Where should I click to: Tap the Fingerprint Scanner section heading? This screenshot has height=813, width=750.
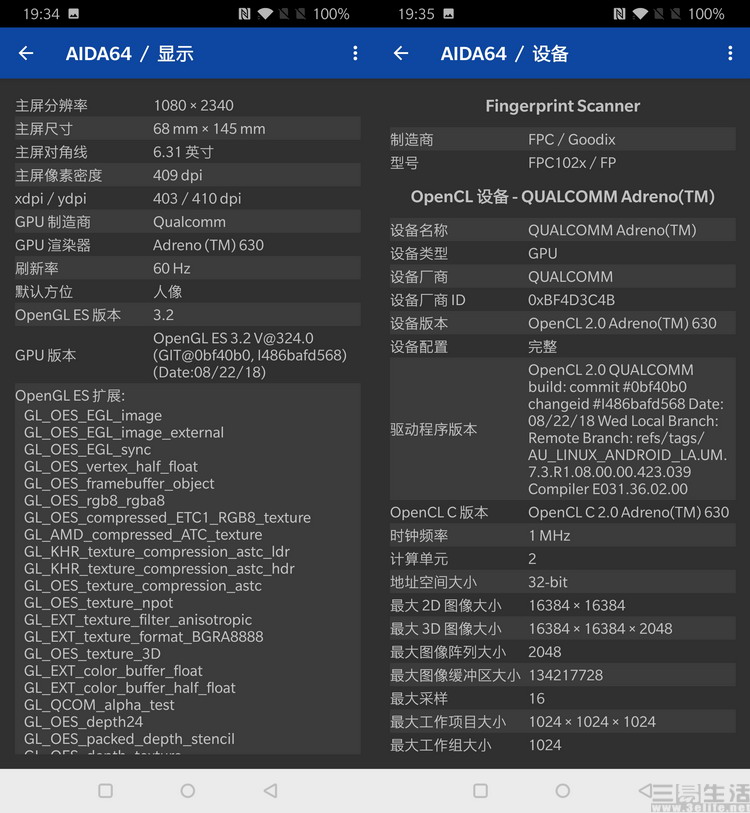(x=562, y=106)
